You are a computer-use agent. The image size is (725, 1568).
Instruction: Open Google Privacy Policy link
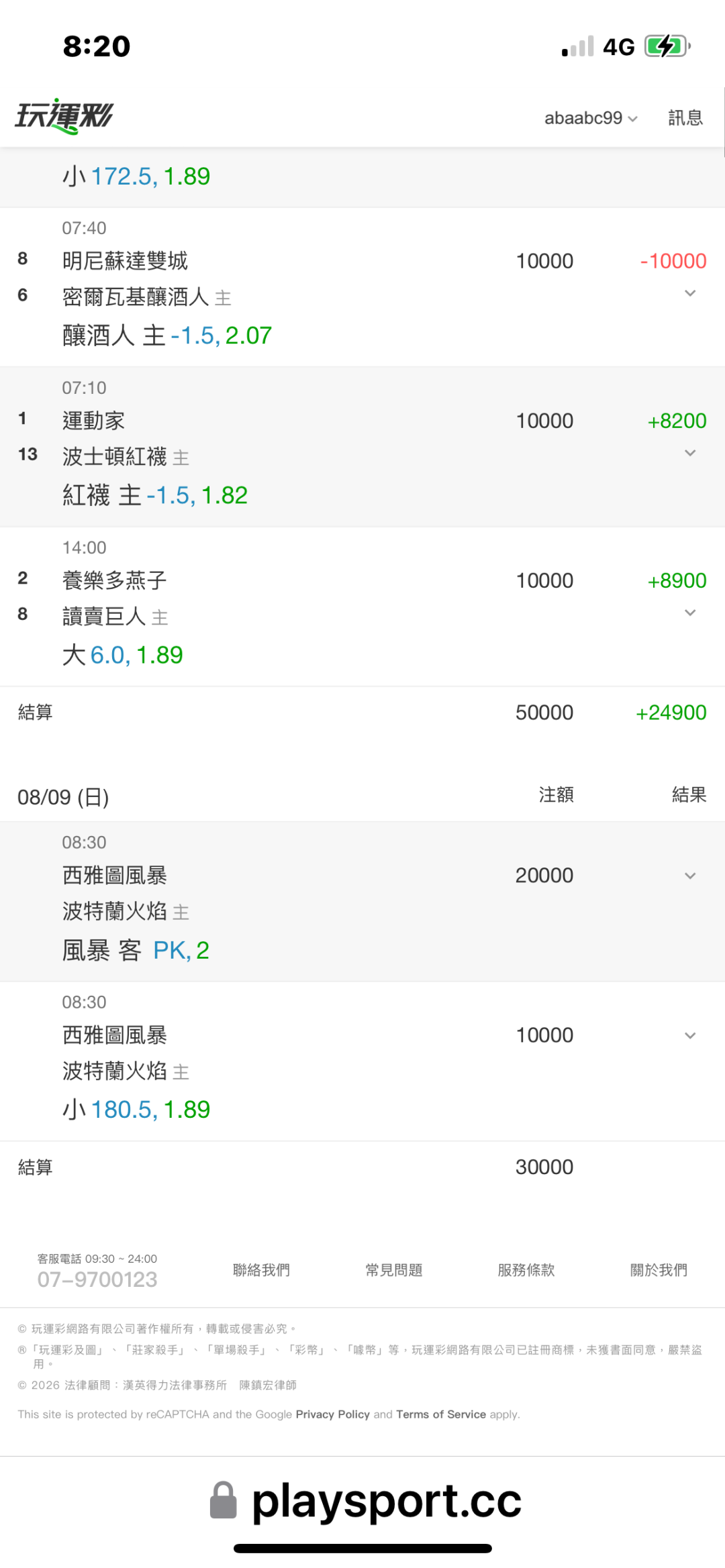332,1414
